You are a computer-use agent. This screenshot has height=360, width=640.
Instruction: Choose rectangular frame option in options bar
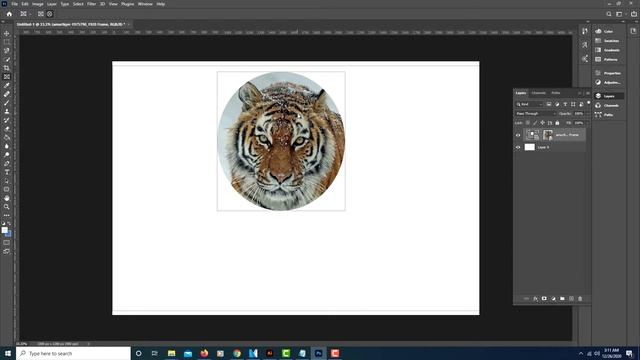(41, 14)
